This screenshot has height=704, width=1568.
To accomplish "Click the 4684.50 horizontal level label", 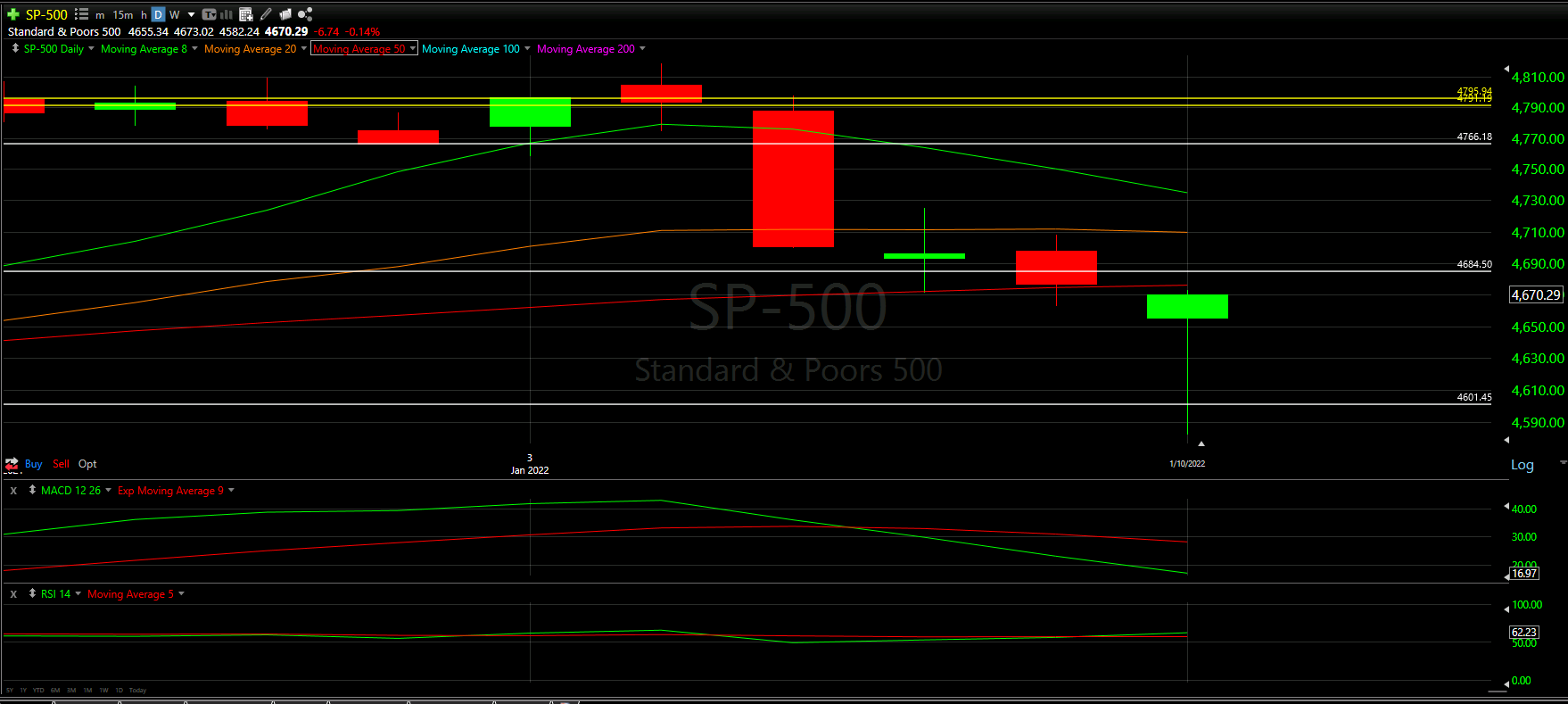I will 1473,264.
